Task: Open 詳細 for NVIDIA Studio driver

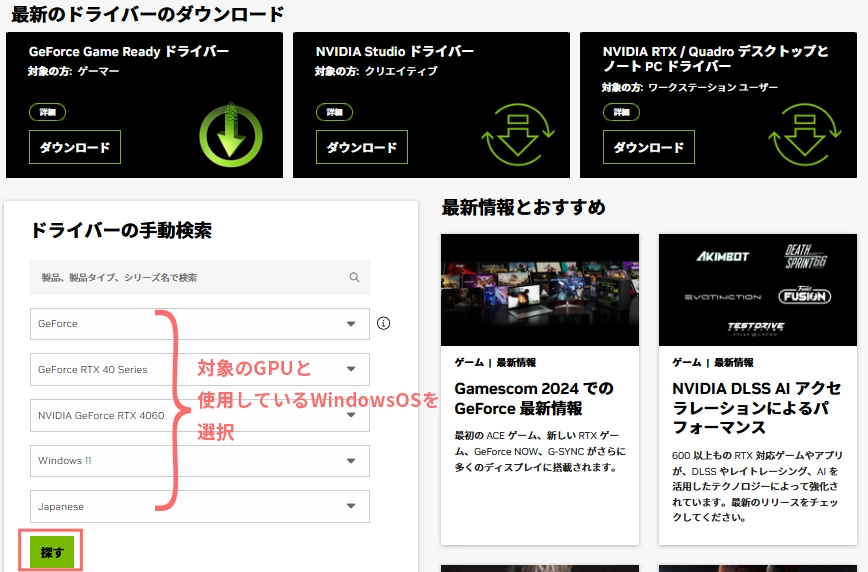Action: click(334, 112)
